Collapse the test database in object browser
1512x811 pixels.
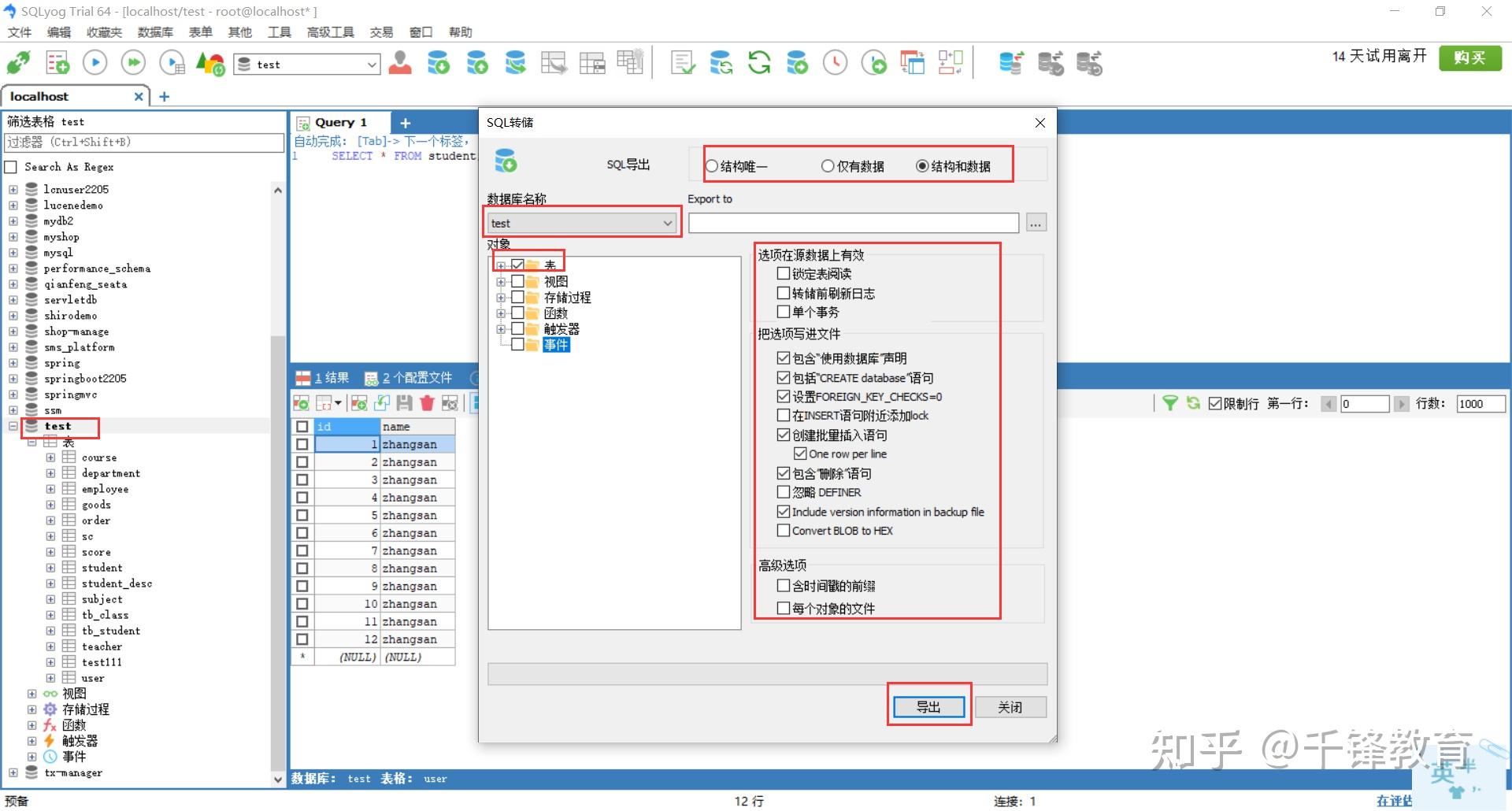(x=13, y=426)
